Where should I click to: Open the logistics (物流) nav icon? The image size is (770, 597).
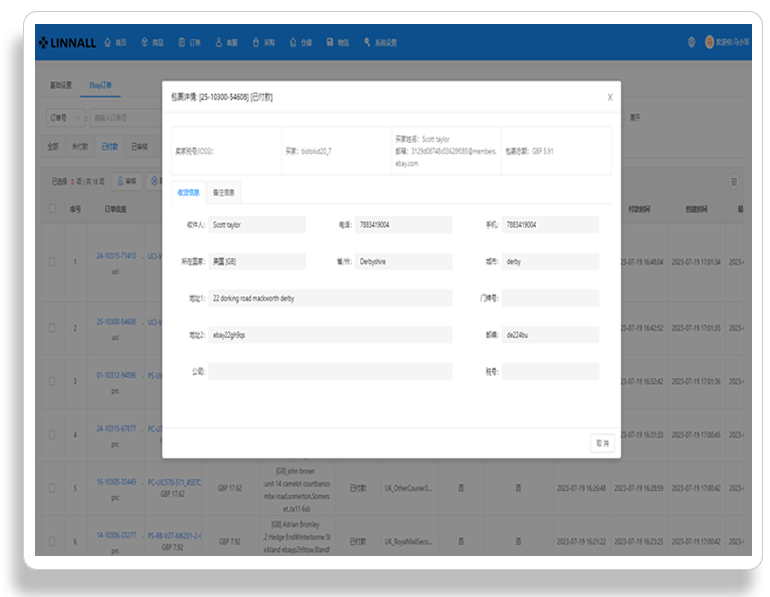330,43
